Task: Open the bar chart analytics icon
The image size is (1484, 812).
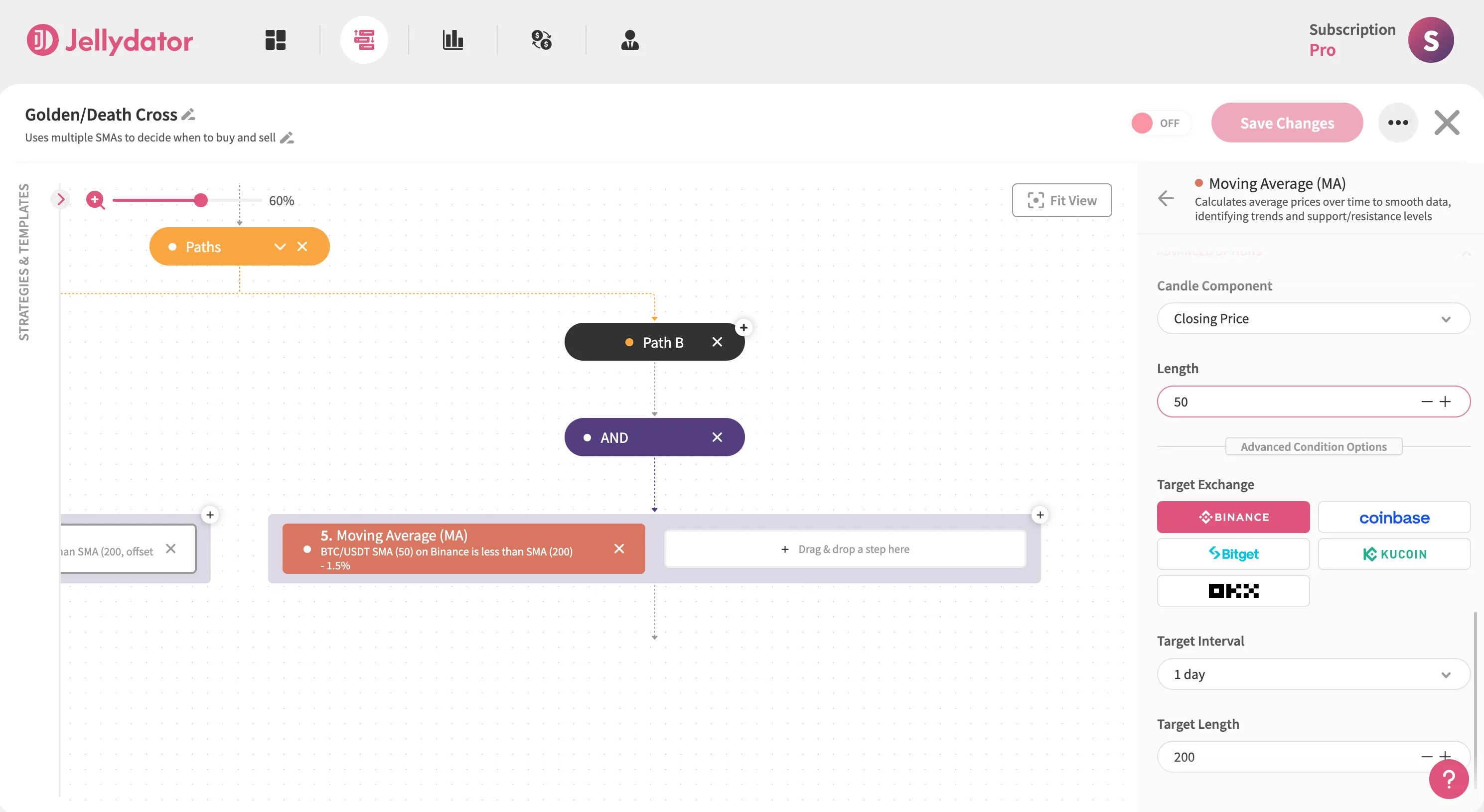Action: pyautogui.click(x=453, y=40)
